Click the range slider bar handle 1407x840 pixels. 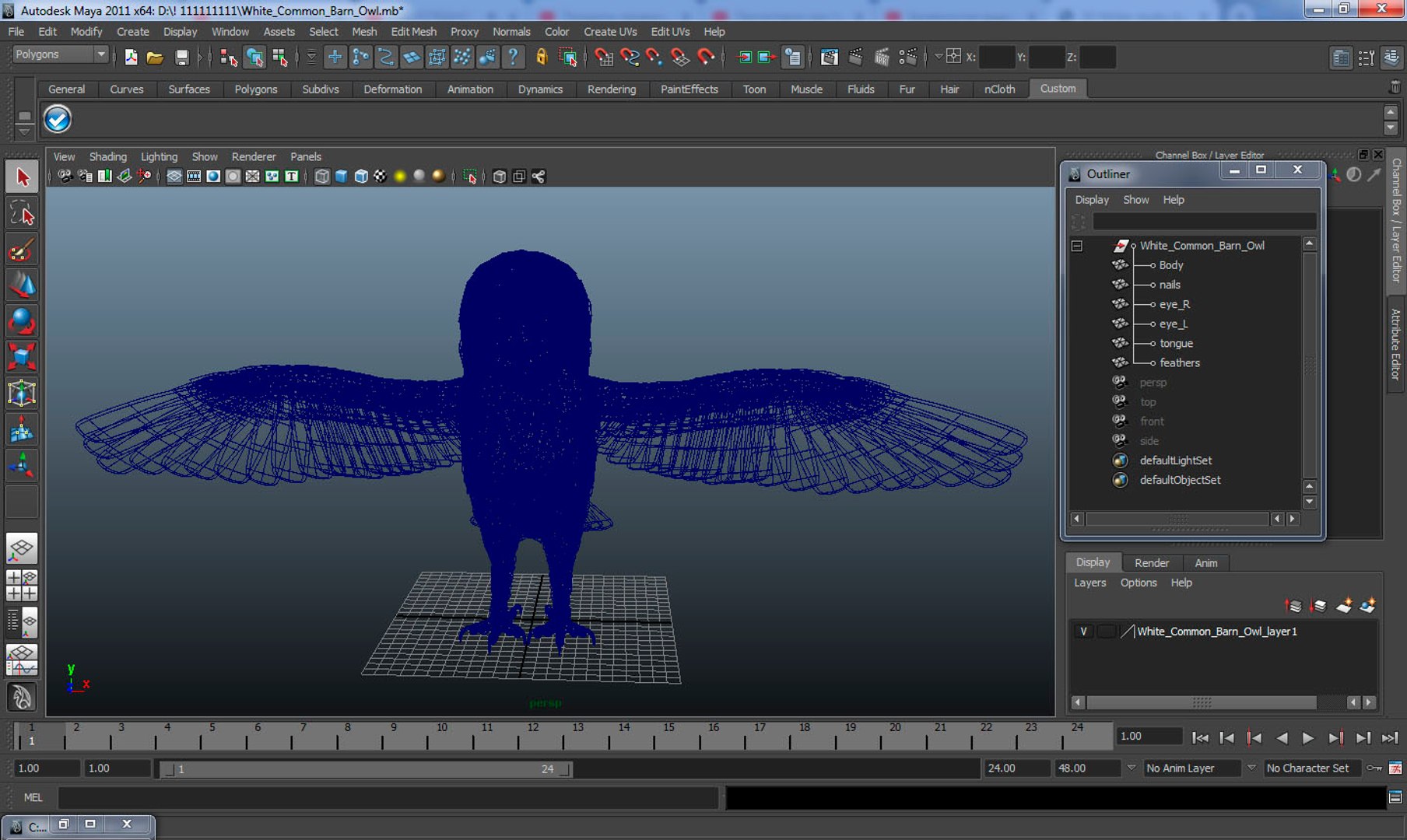point(366,769)
